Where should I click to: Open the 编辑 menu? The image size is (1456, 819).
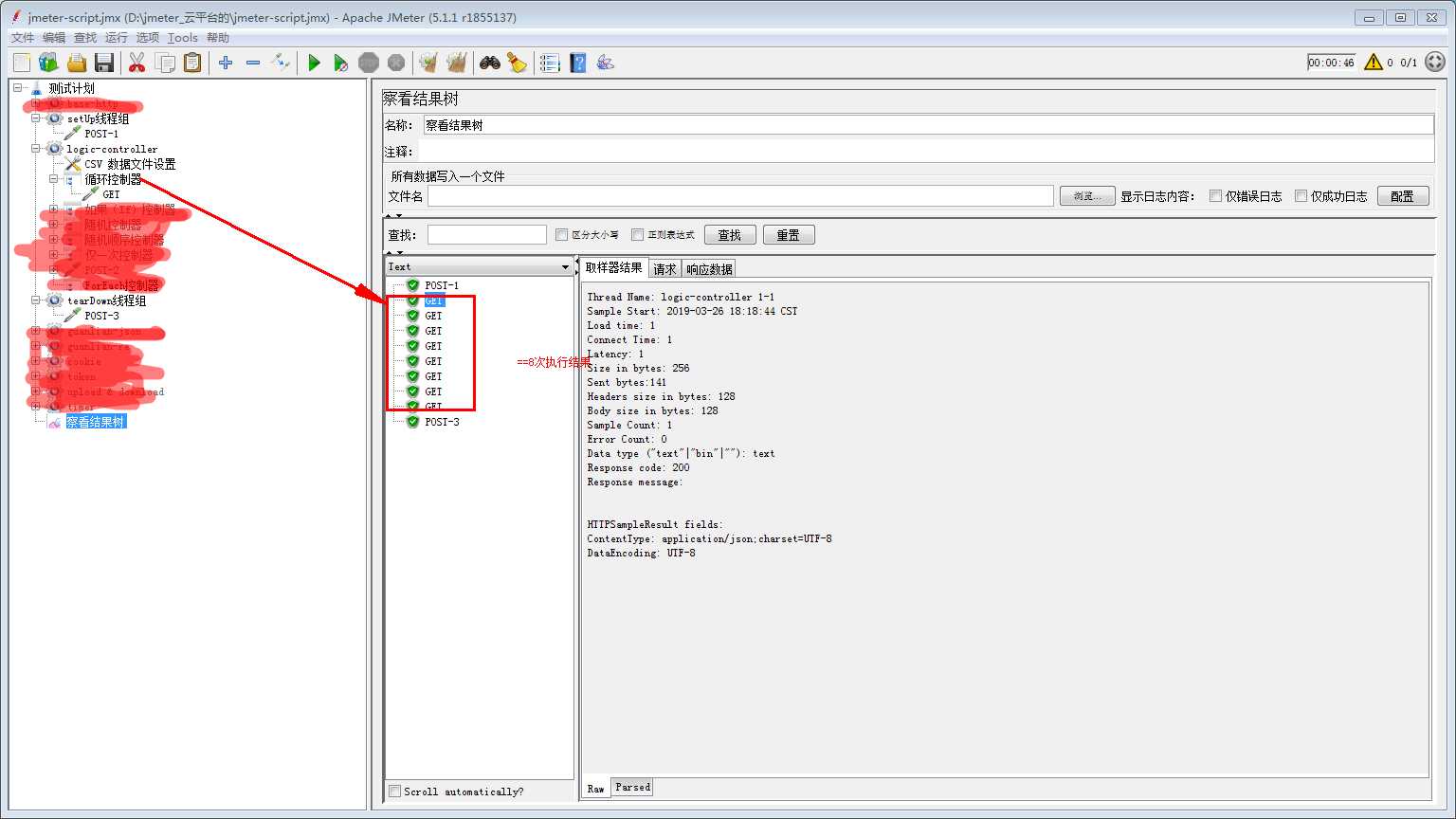pos(54,38)
